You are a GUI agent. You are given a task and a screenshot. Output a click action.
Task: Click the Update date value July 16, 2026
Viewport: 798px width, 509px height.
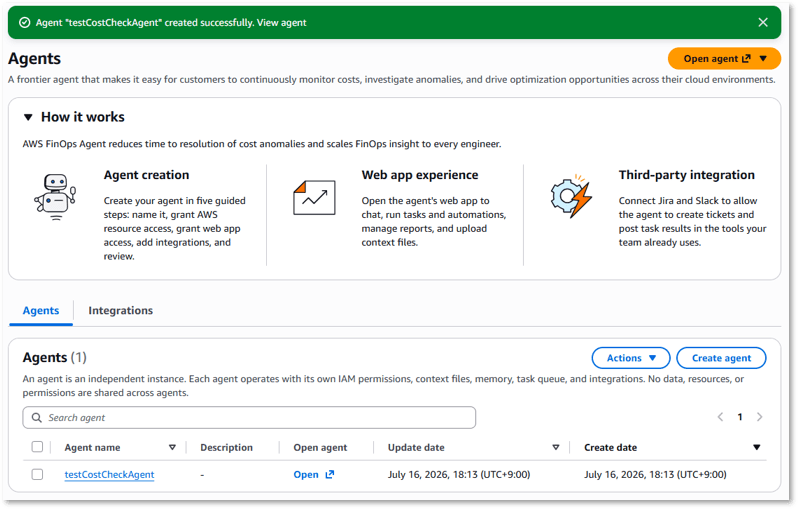459,474
